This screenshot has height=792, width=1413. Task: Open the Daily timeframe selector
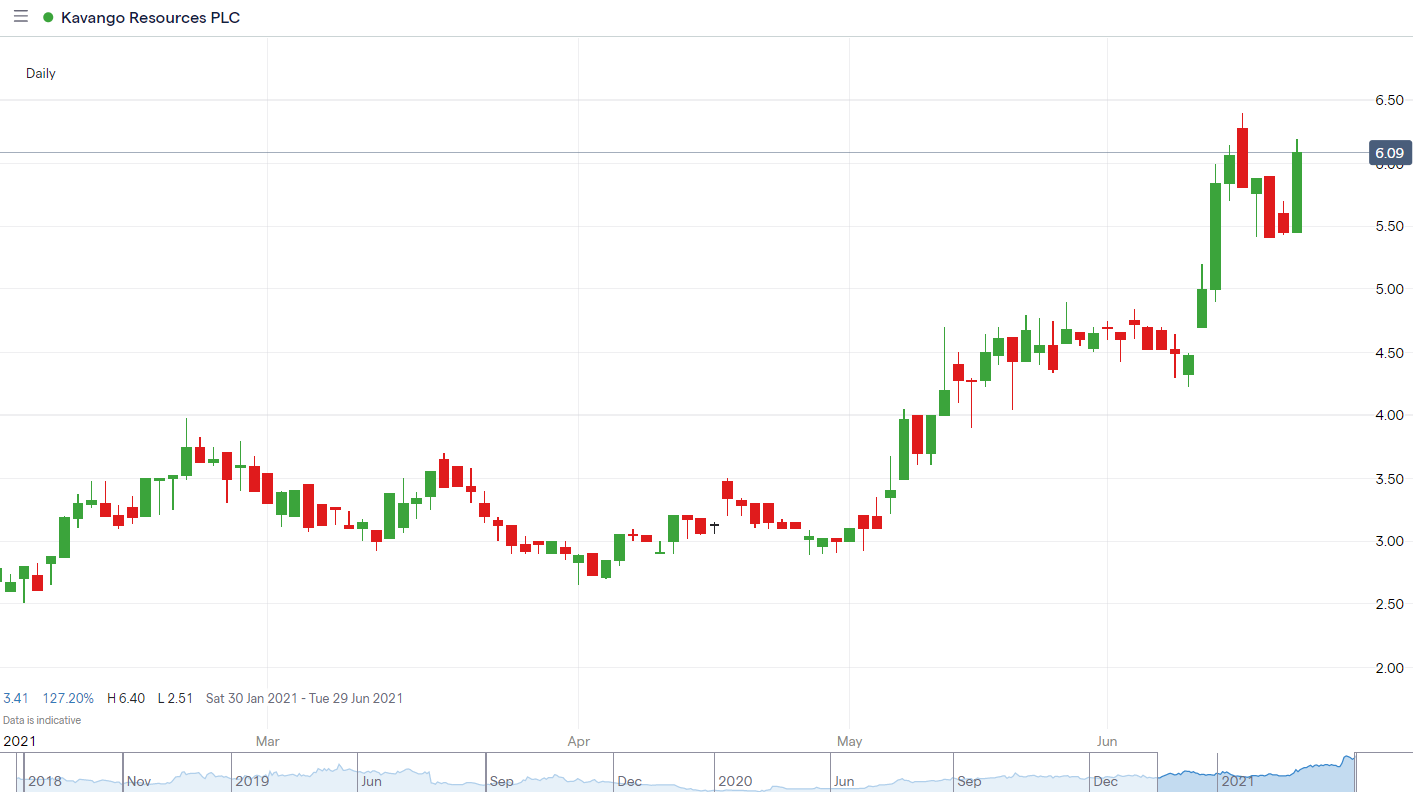click(41, 73)
